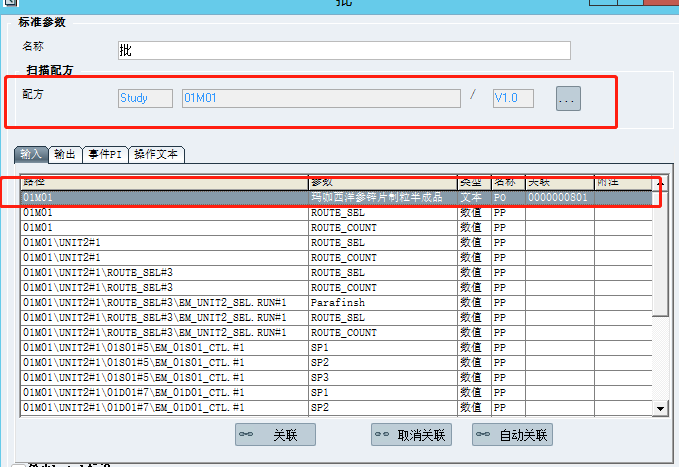Switch to the 输出 tab
679x467 pixels.
tap(65, 154)
